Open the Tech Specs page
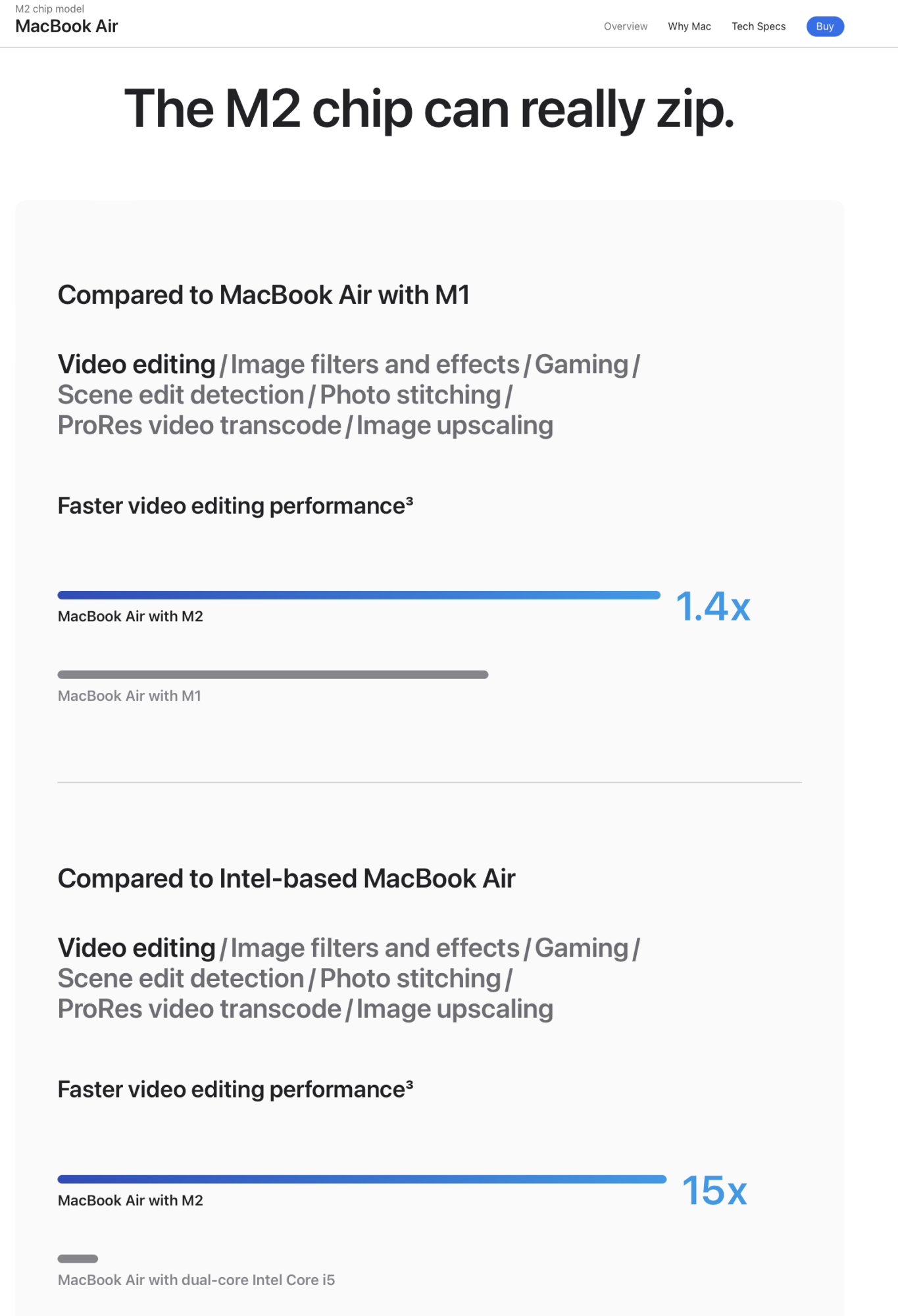The height and width of the screenshot is (1316, 898). (x=758, y=26)
